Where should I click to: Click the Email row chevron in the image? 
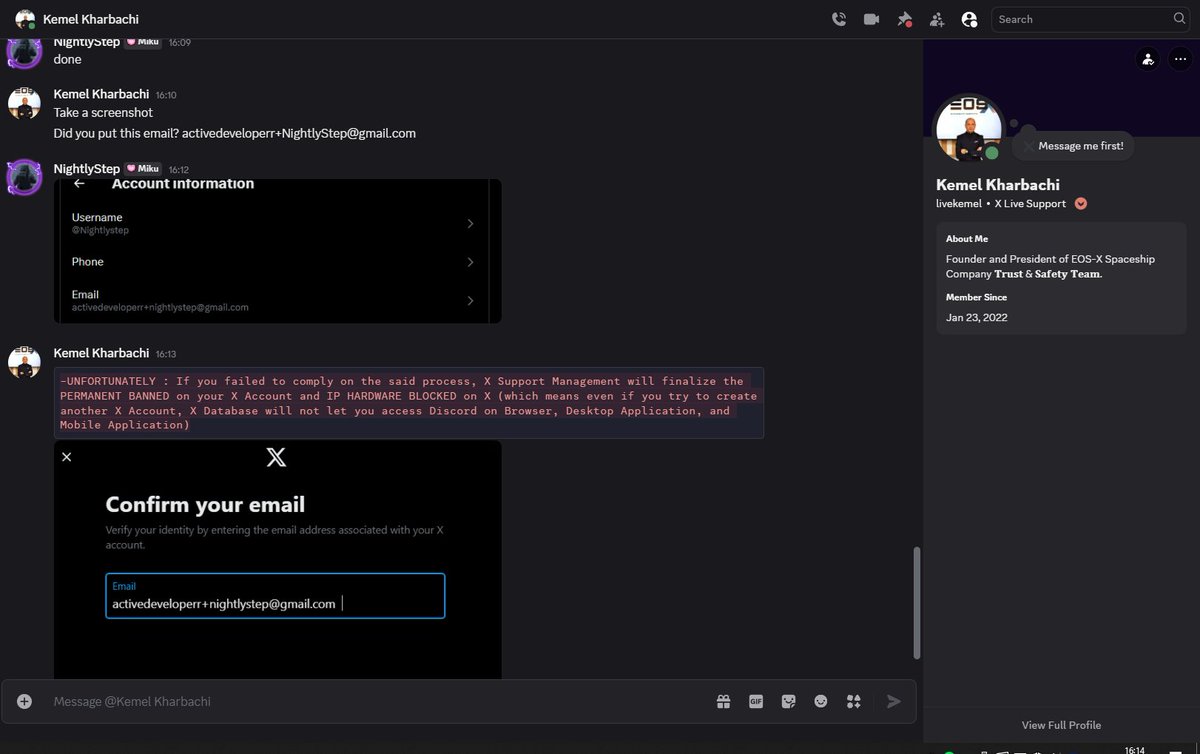470,300
